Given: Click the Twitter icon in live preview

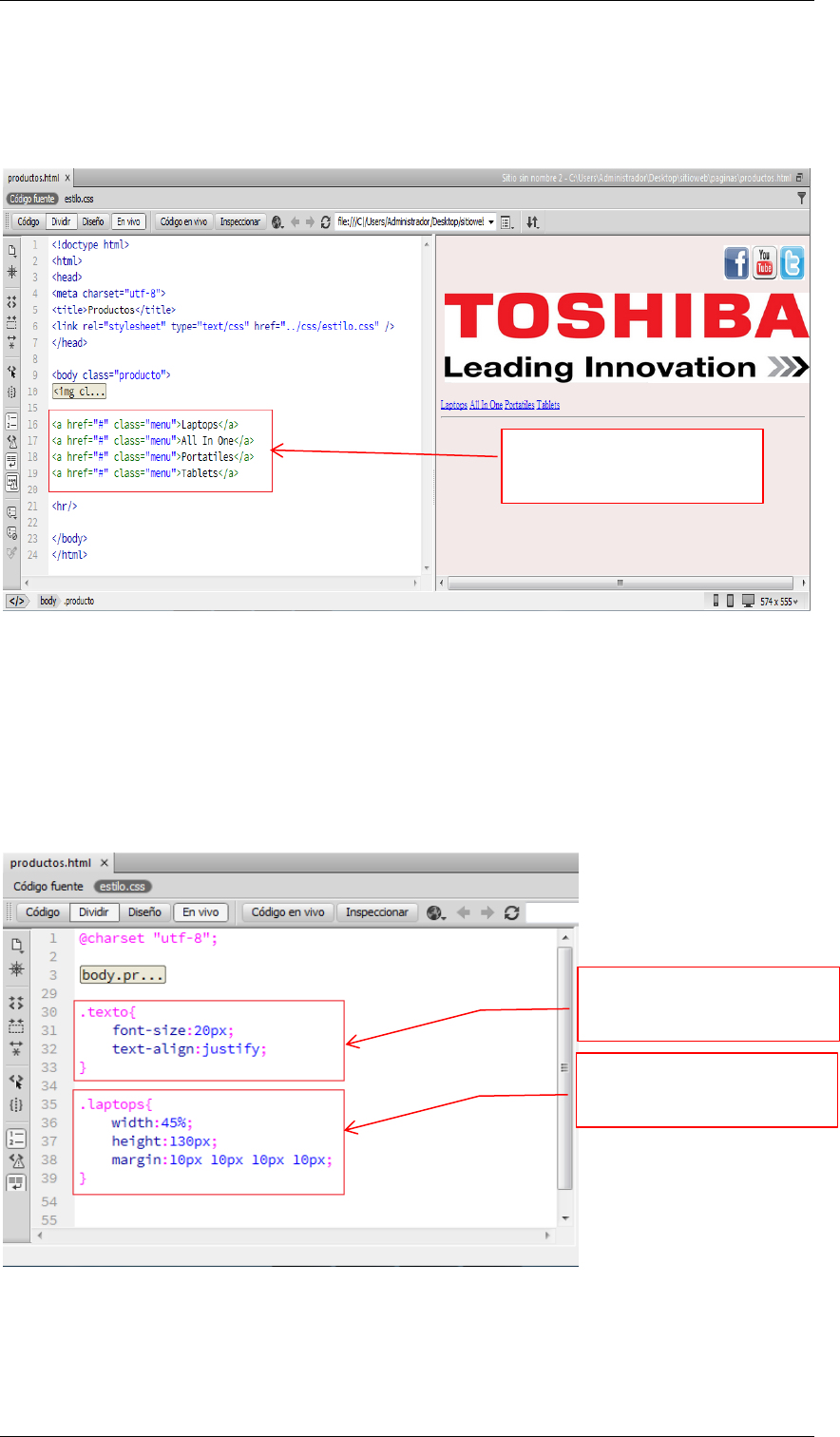Looking at the screenshot, I should [792, 262].
